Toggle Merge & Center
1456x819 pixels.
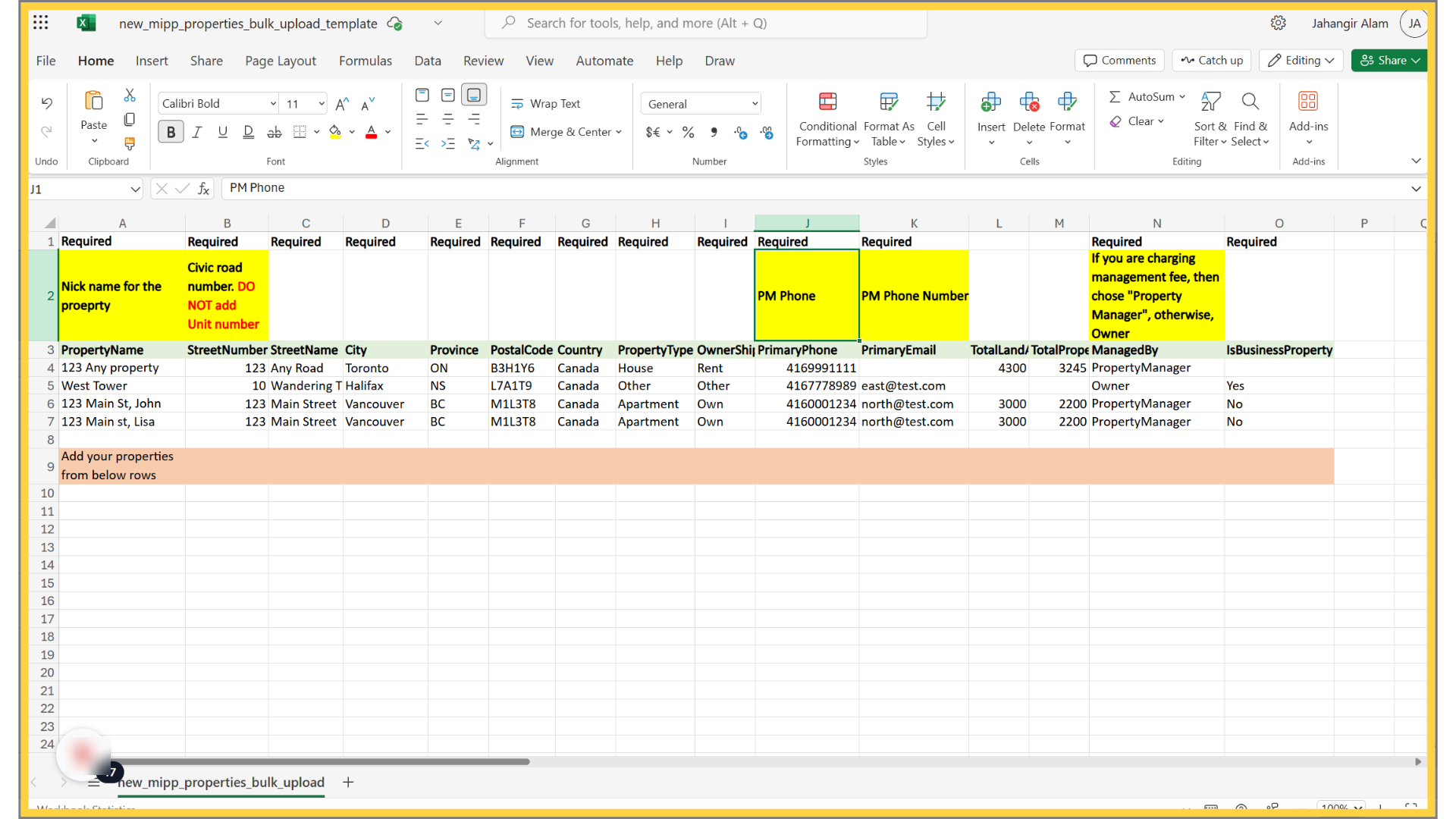pyautogui.click(x=560, y=132)
